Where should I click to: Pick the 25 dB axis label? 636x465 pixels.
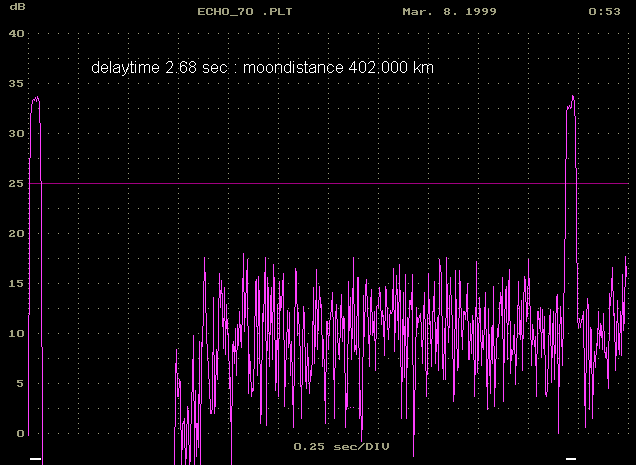(14, 183)
